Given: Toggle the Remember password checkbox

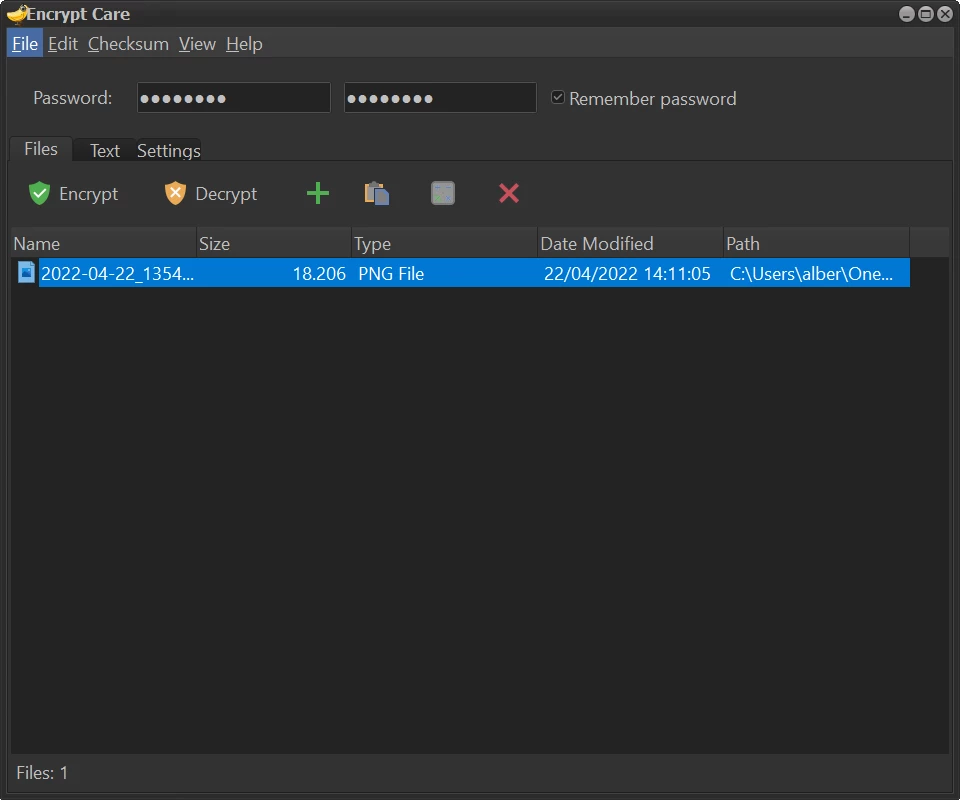Looking at the screenshot, I should coord(557,97).
